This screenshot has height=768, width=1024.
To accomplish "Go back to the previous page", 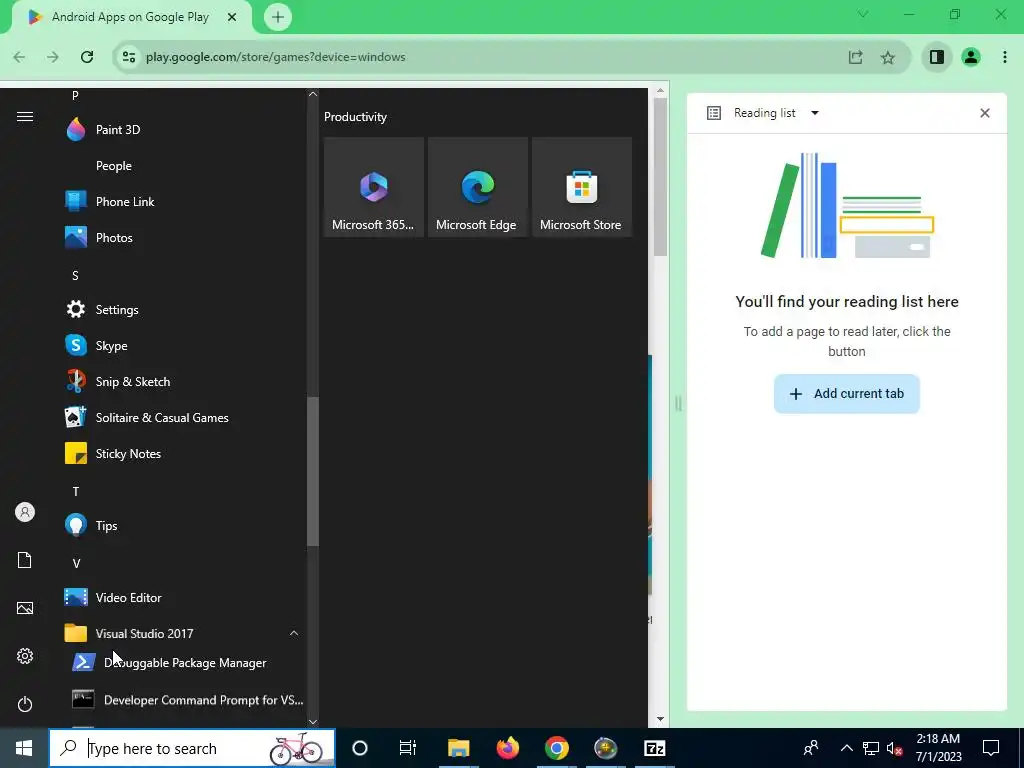I will coord(20,57).
